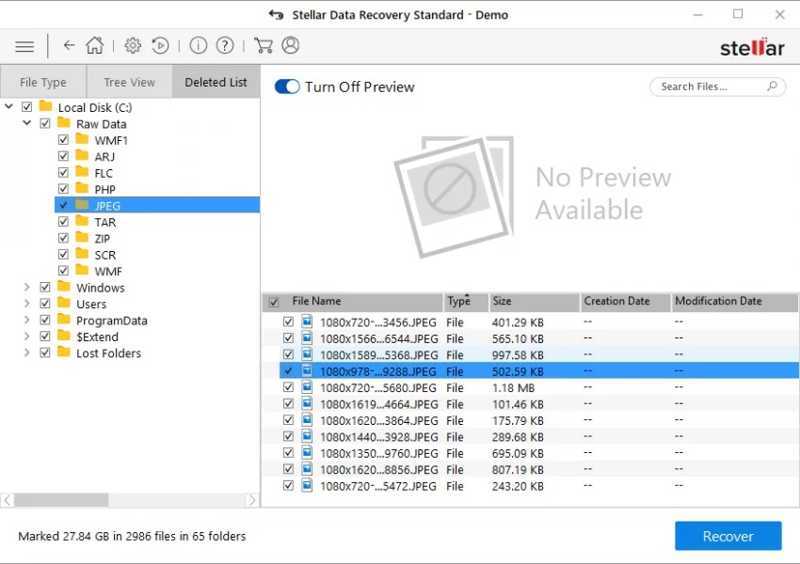800x564 pixels.
Task: Click the Search Files input field
Action: pyautogui.click(x=708, y=87)
